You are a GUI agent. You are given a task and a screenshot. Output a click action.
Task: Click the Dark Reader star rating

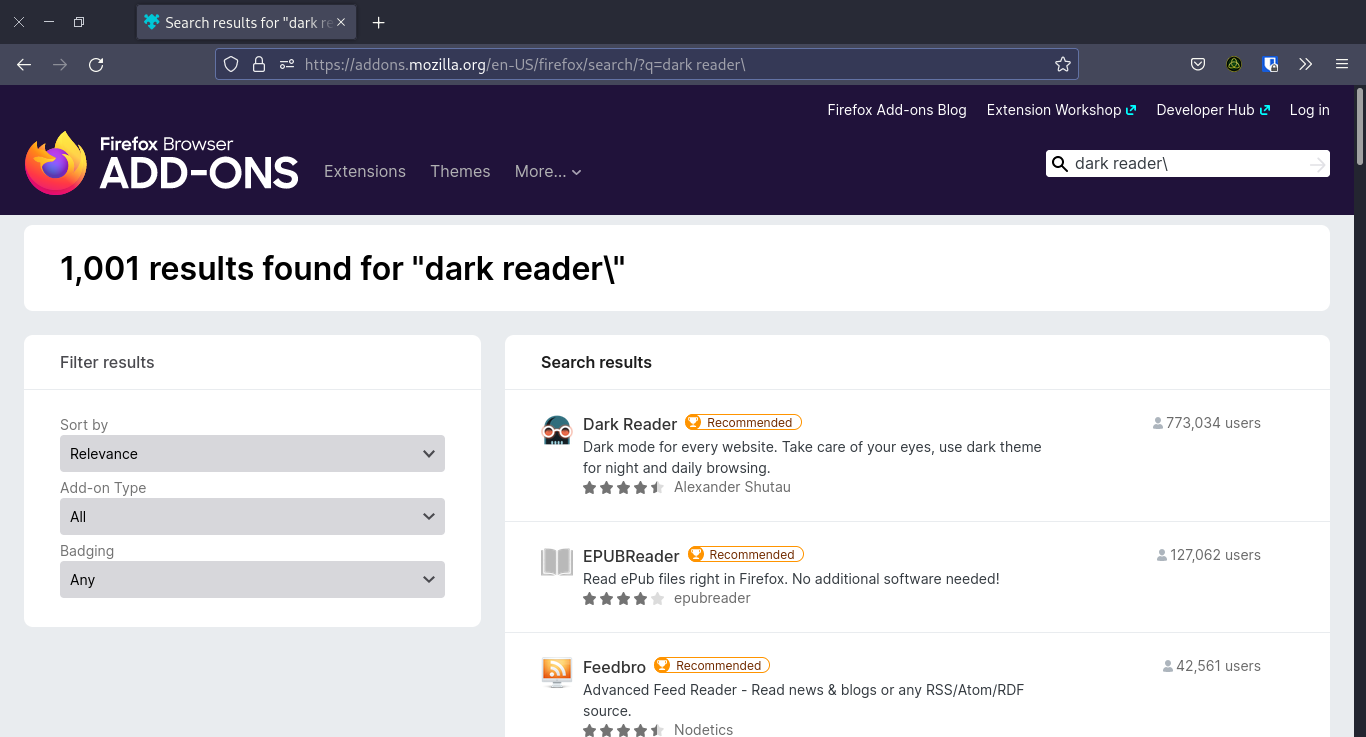point(624,488)
